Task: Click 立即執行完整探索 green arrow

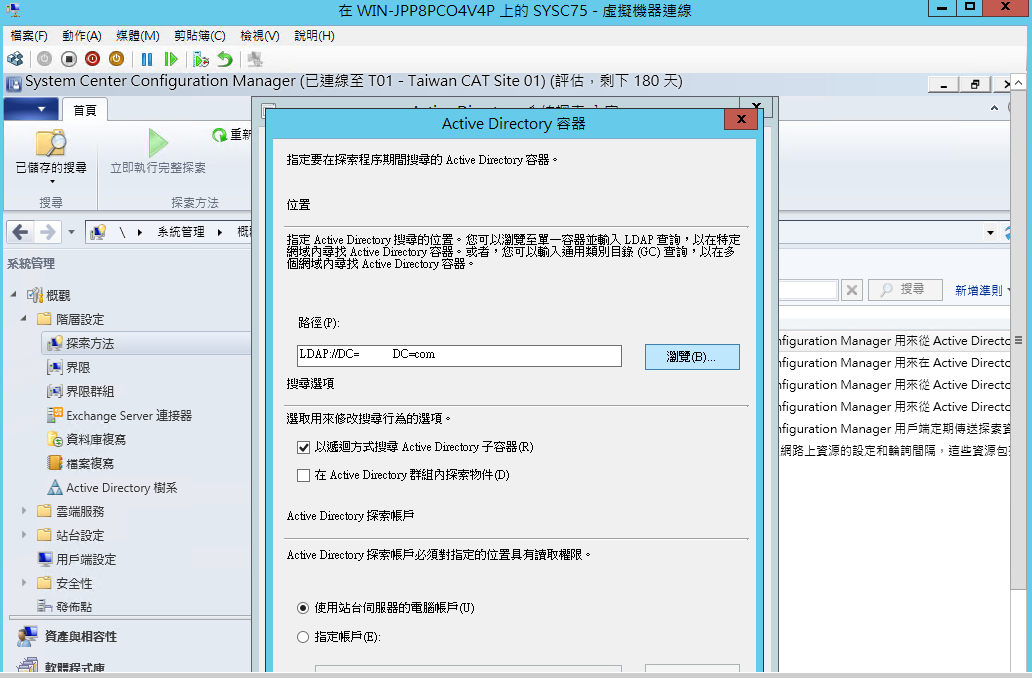Action: 158,142
